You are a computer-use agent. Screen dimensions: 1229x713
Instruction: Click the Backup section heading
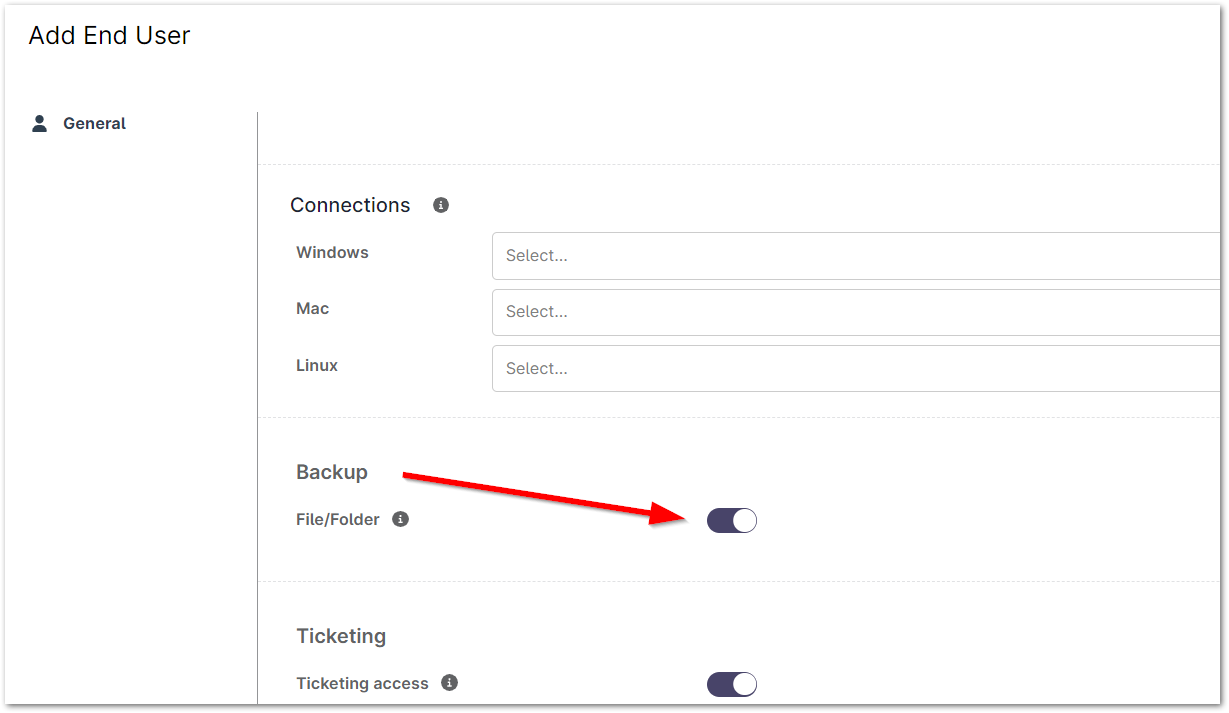(332, 472)
